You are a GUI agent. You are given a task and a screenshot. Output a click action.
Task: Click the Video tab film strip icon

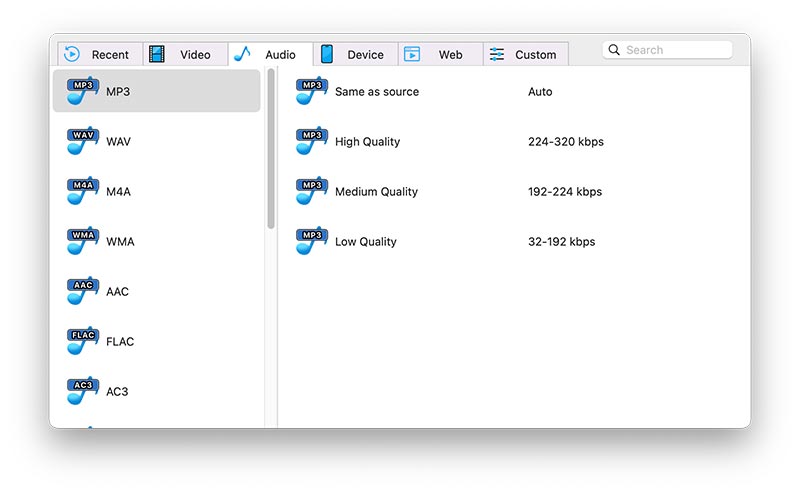pos(157,54)
